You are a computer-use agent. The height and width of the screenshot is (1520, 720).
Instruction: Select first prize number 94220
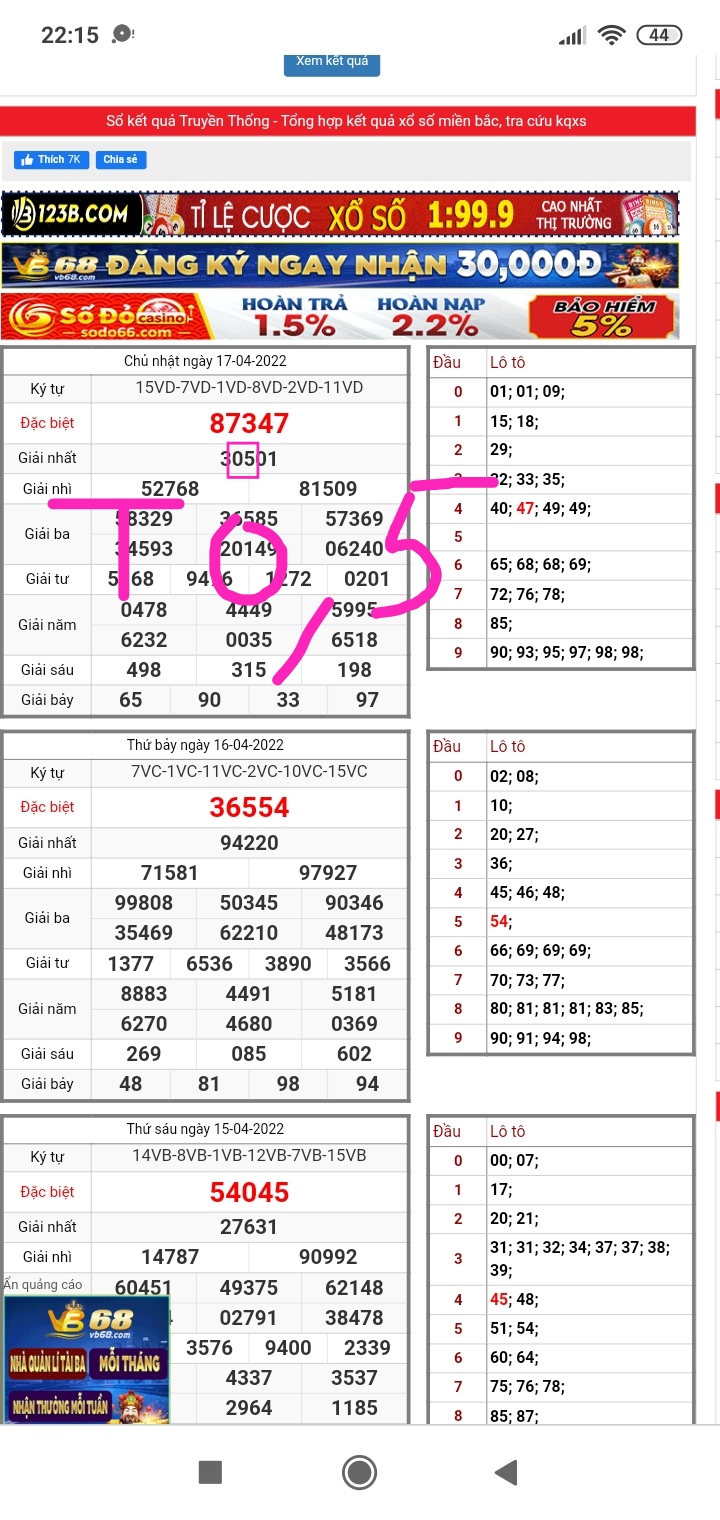click(x=249, y=843)
